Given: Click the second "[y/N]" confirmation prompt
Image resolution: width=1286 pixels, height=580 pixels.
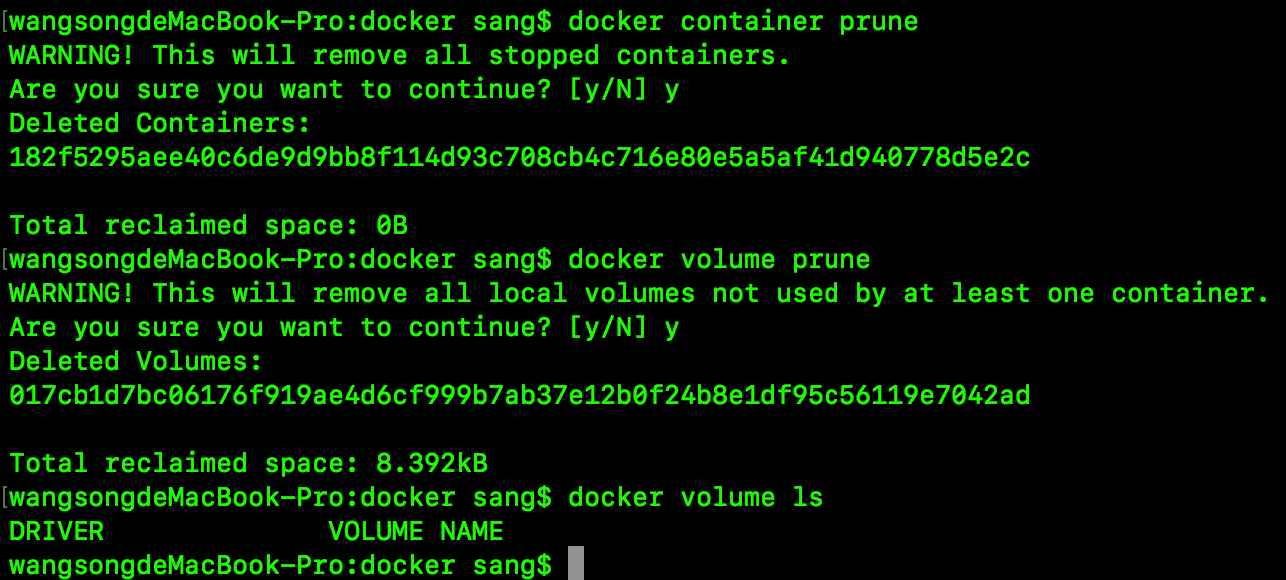Looking at the screenshot, I should (598, 328).
